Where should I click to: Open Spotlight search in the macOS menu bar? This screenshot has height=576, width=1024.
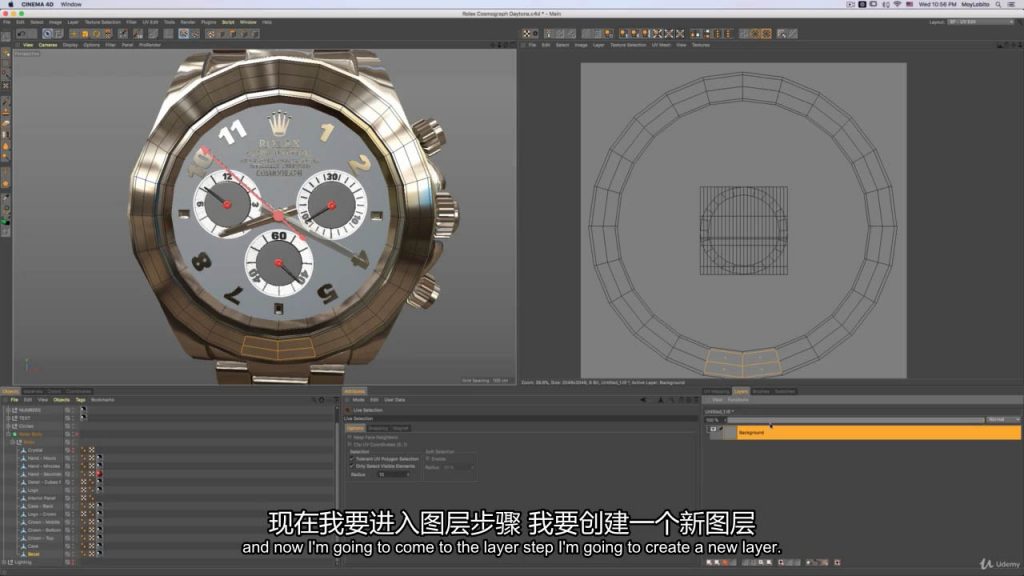click(x=999, y=5)
